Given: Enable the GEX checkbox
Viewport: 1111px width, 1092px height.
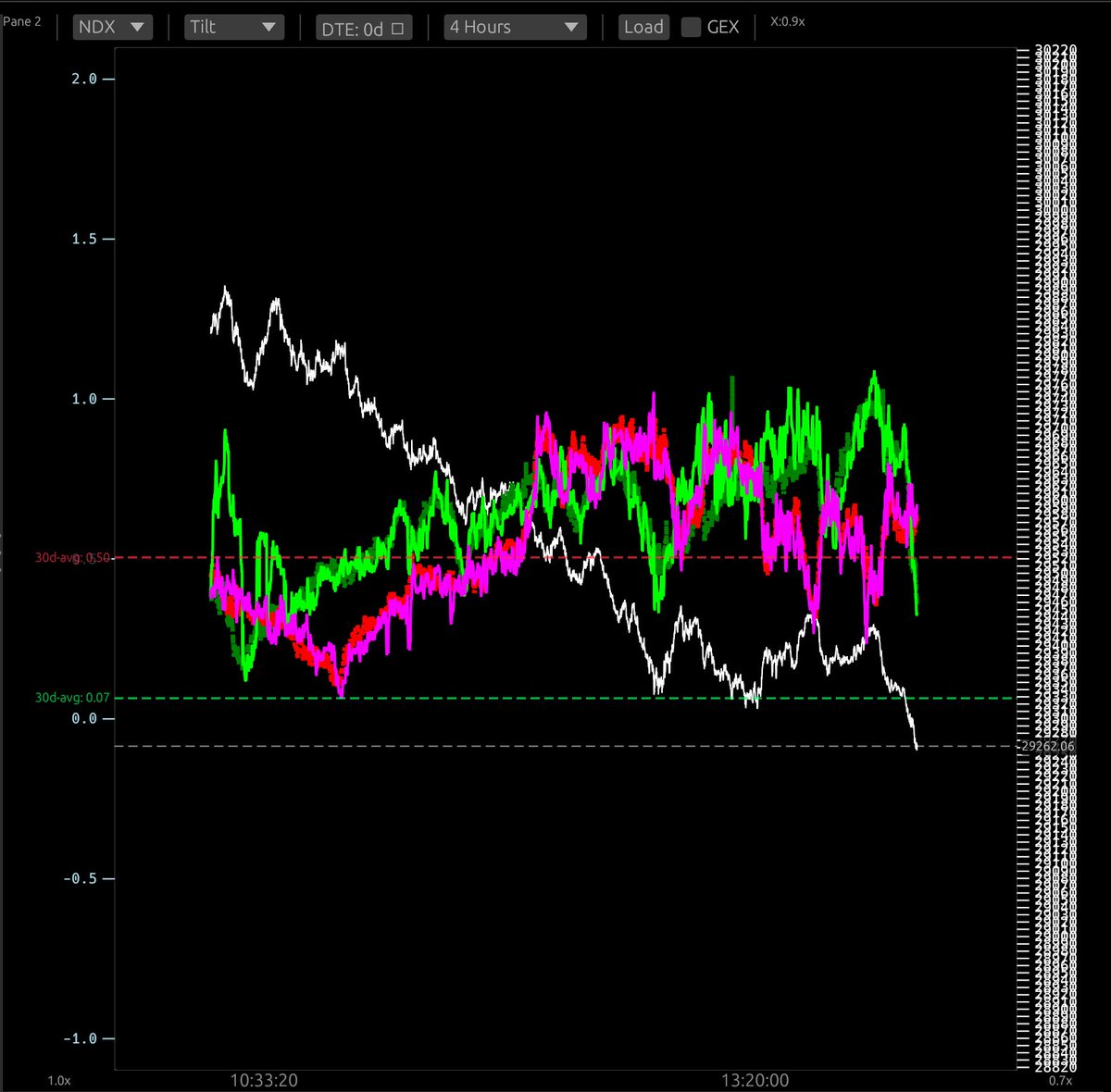Looking at the screenshot, I should [691, 28].
